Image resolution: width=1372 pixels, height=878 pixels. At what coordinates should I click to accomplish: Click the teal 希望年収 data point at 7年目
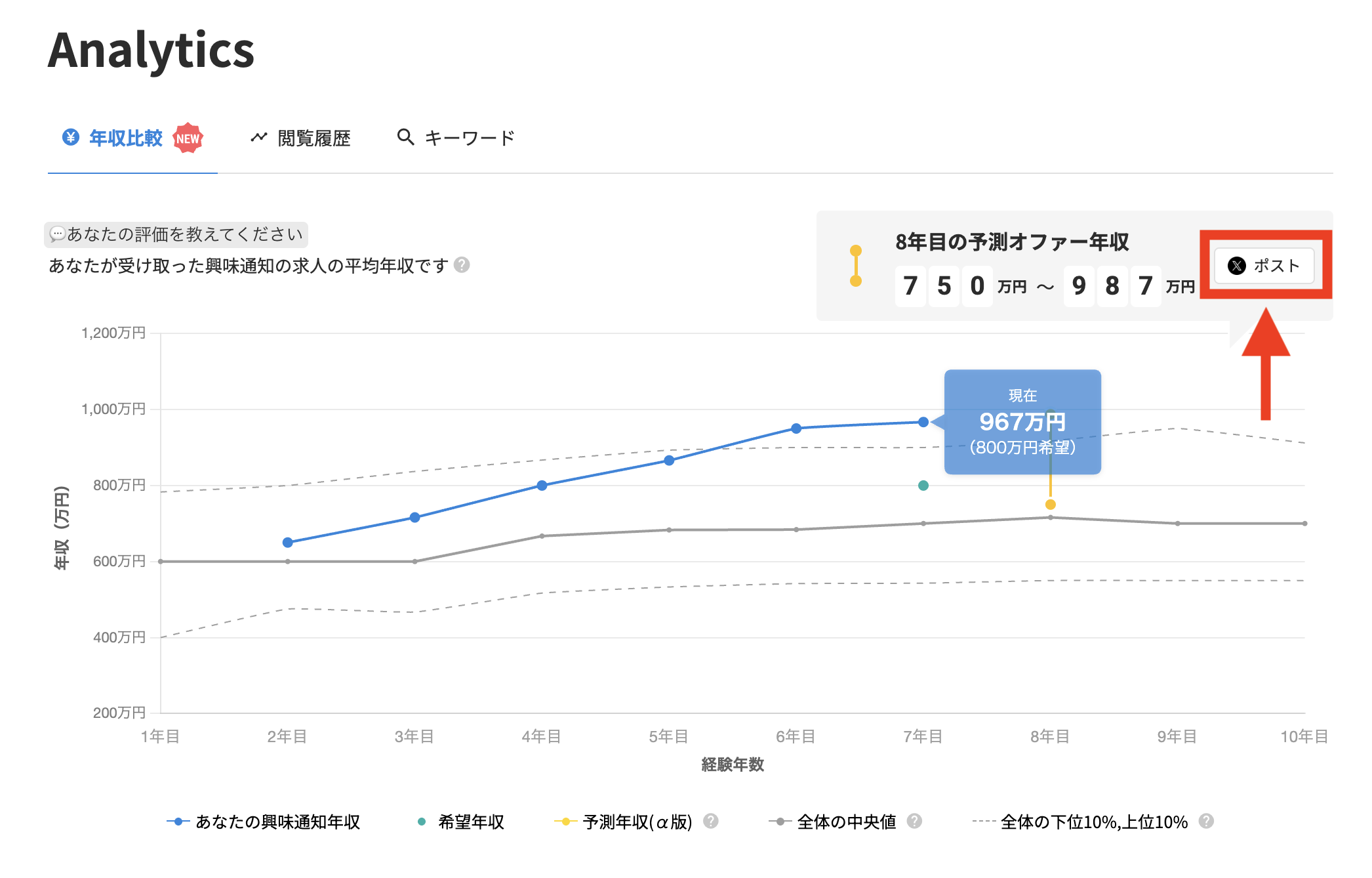pos(923,486)
